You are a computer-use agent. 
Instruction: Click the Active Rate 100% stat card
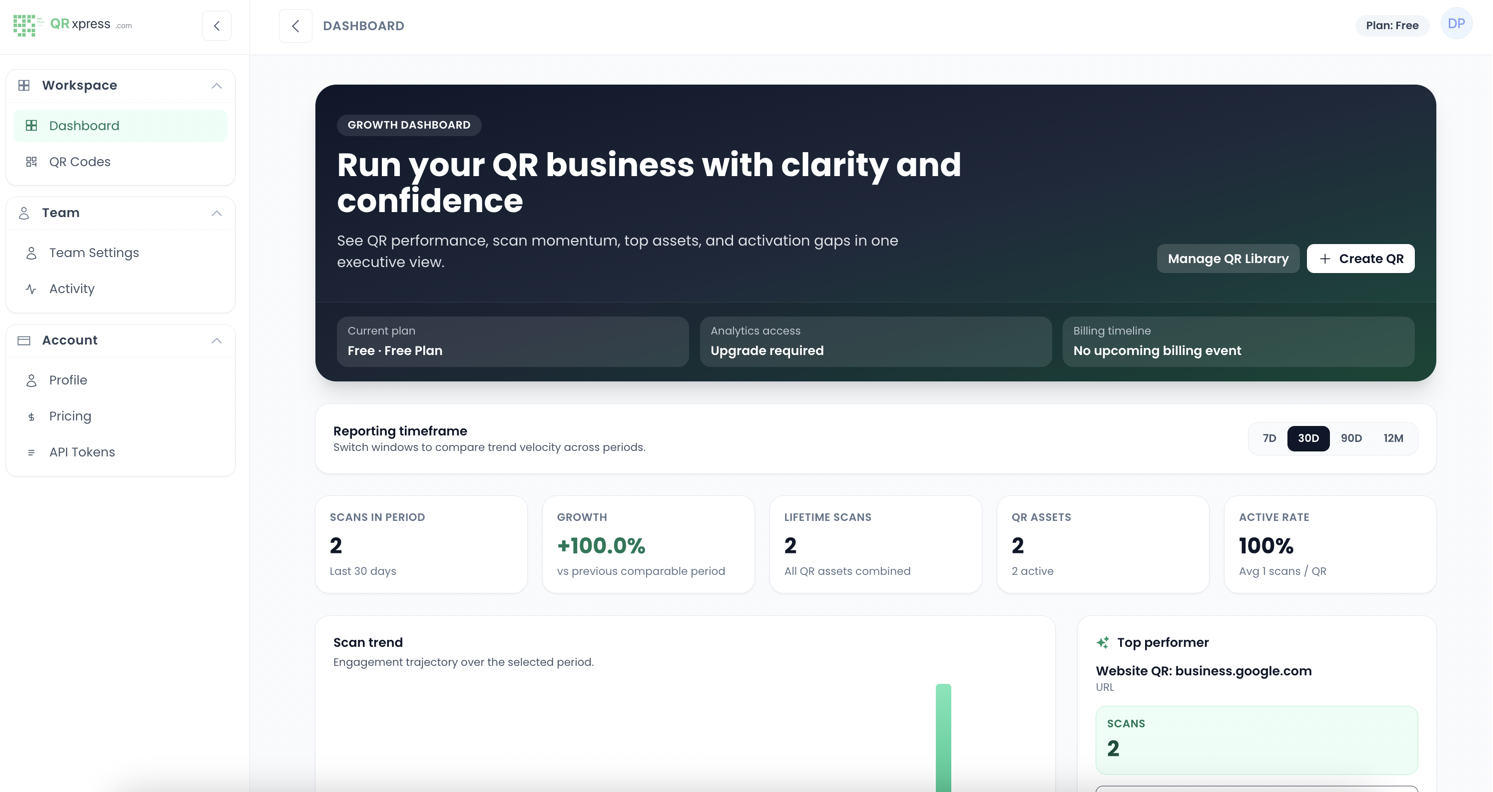[x=1330, y=545]
